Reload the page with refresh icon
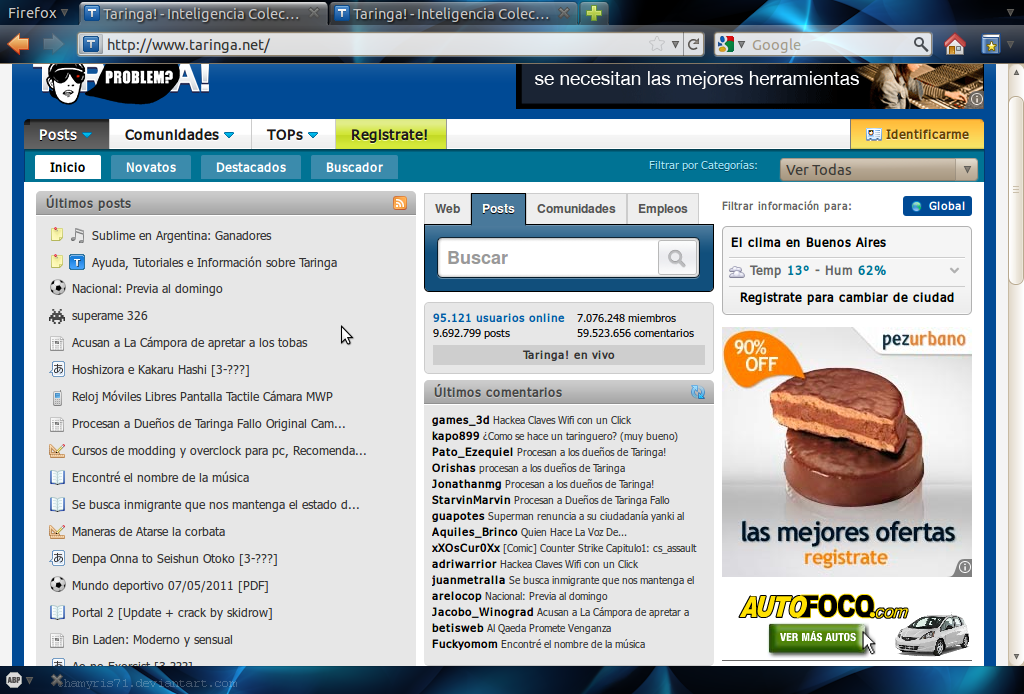1024x694 pixels. [694, 44]
